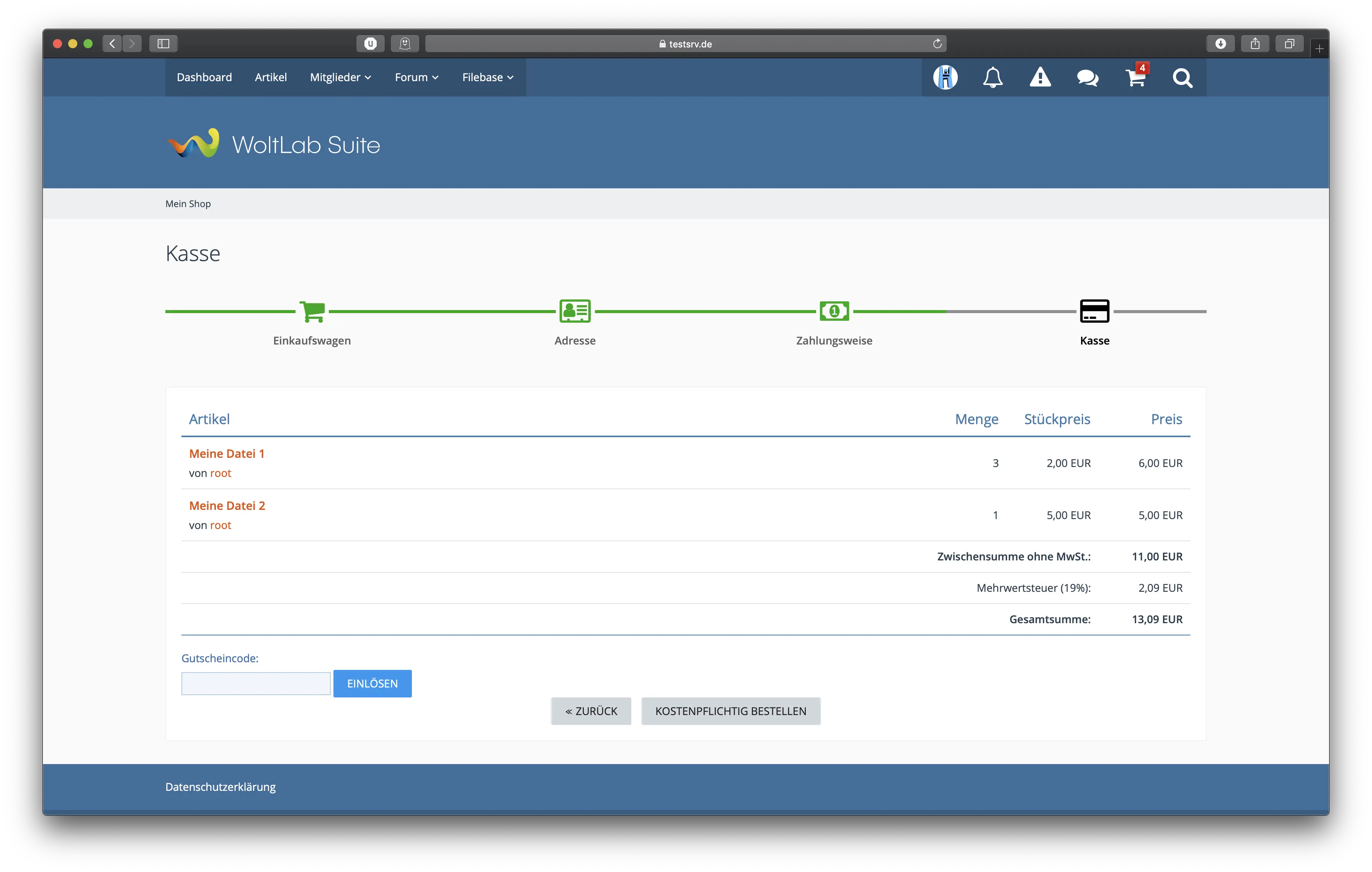Open the conversations speech bubbles icon

pos(1087,77)
